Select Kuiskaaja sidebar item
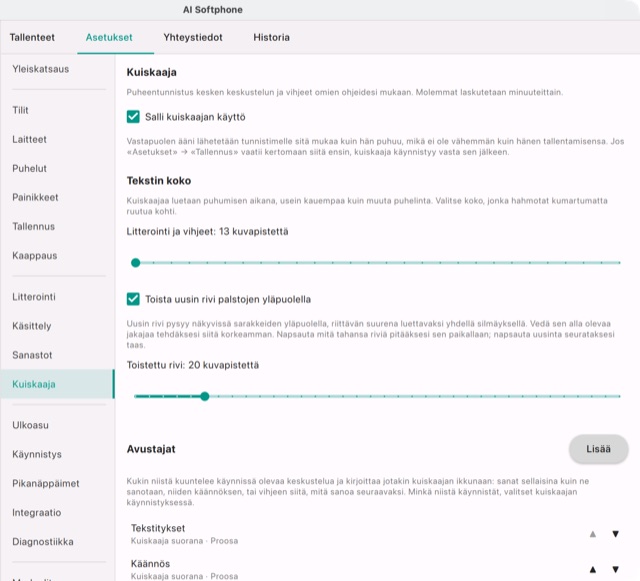The height and width of the screenshot is (581, 640). (x=57, y=384)
